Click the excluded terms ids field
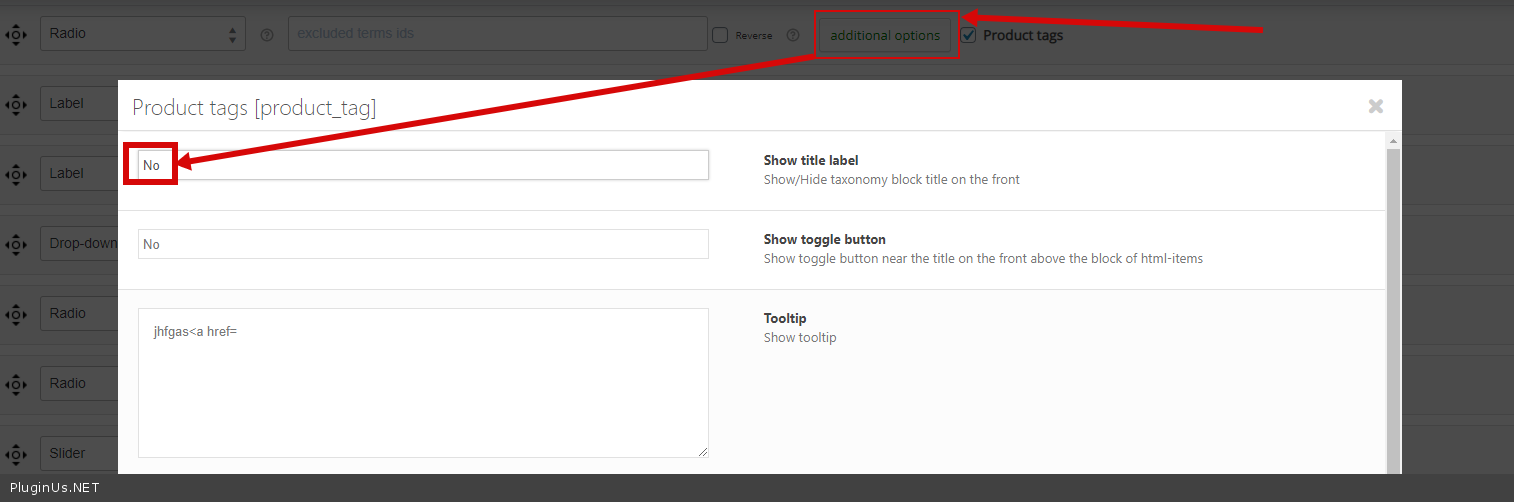The image size is (1514, 502). click(x=497, y=34)
